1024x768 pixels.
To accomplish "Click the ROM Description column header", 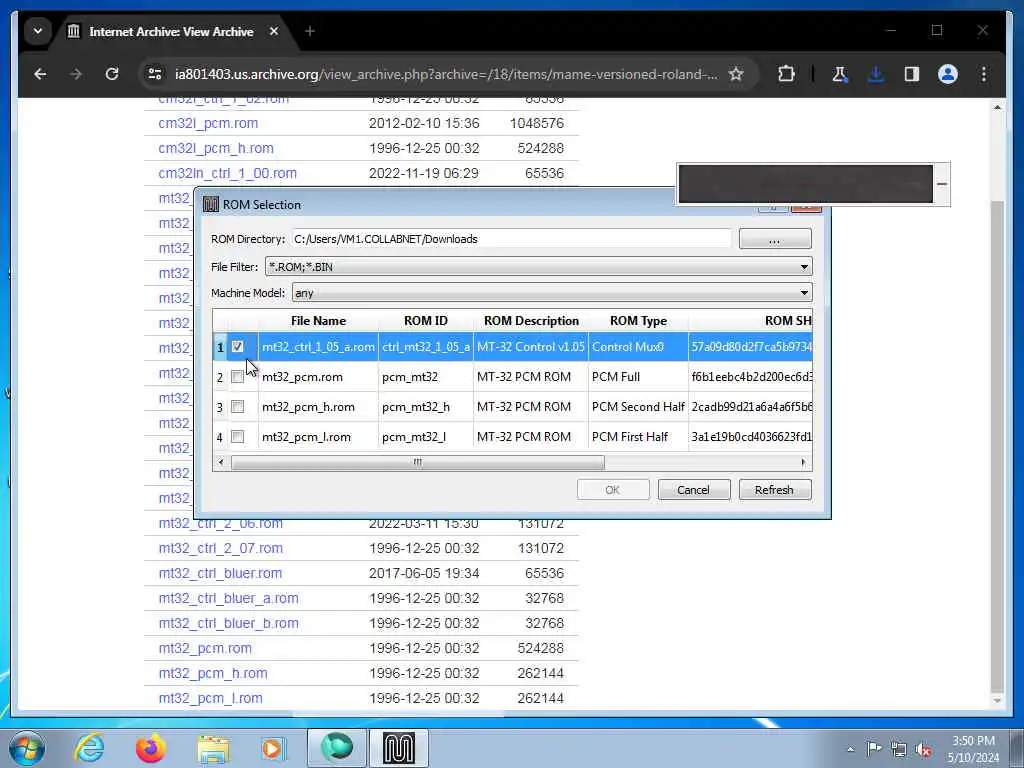I will pyautogui.click(x=531, y=321).
